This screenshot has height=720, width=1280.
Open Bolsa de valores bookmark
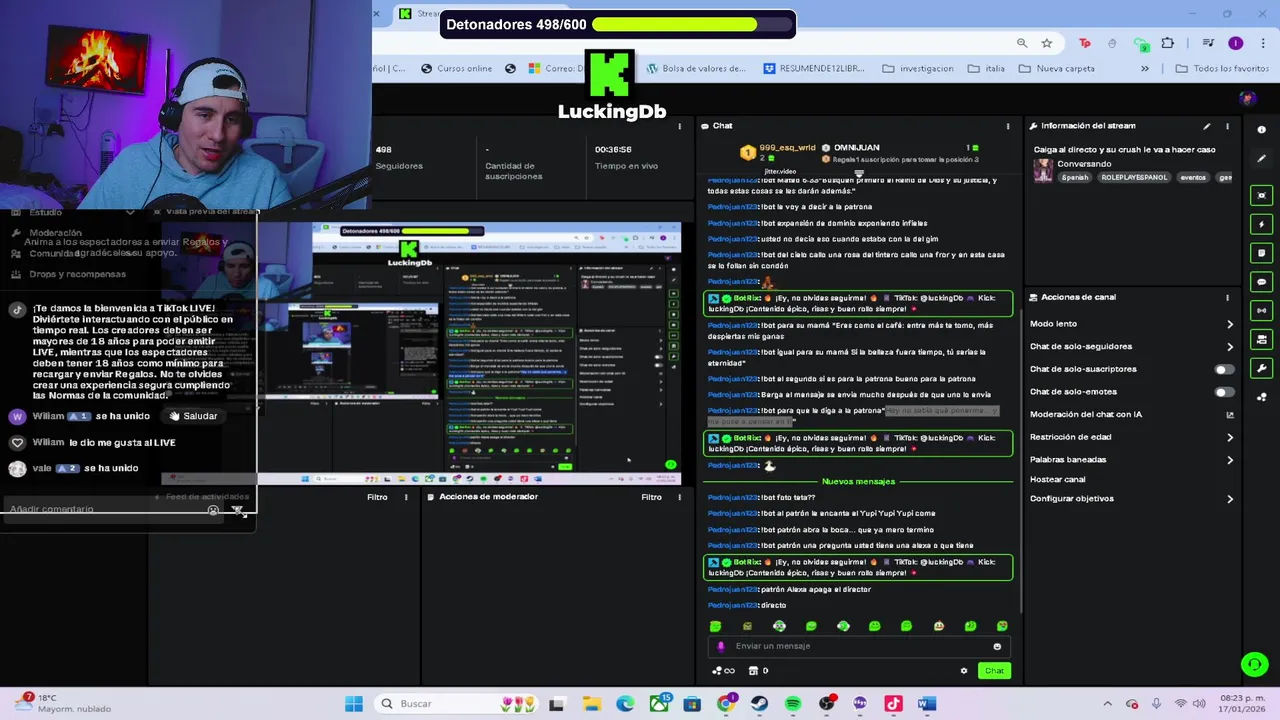[x=696, y=69]
